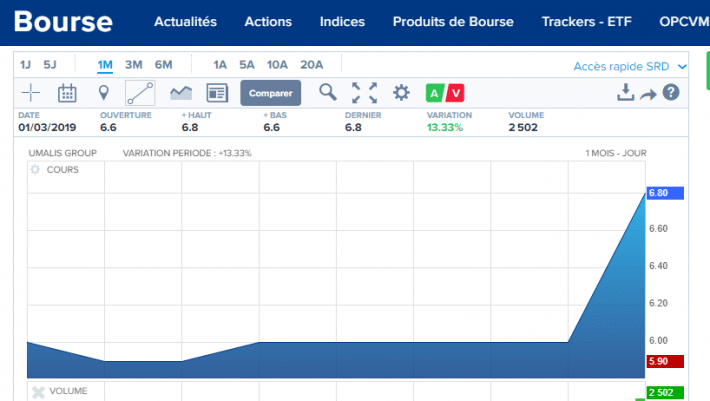Open the Actions menu
710x401 pixels.
coord(268,22)
